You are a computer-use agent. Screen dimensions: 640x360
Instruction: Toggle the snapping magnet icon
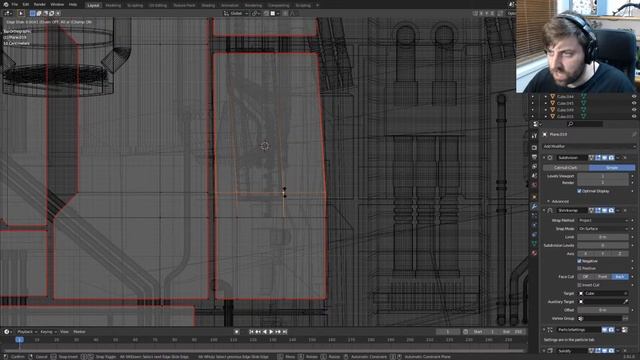click(267, 13)
